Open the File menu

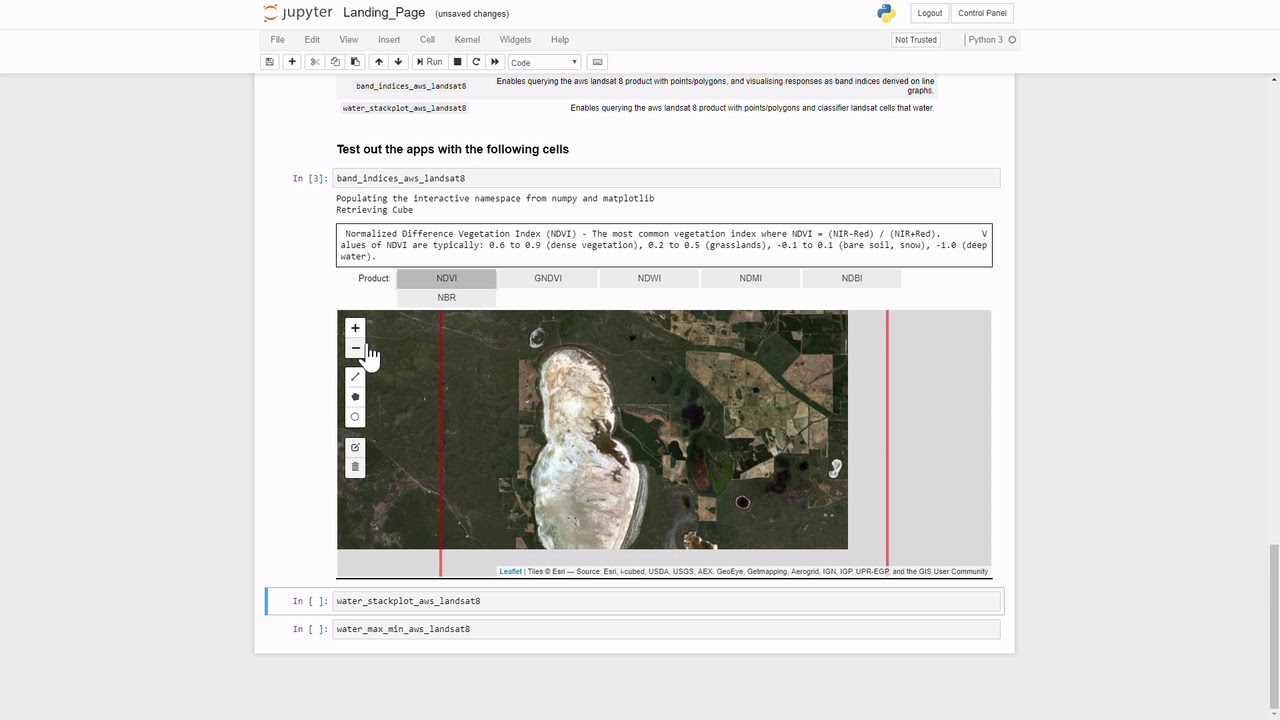tap(277, 40)
